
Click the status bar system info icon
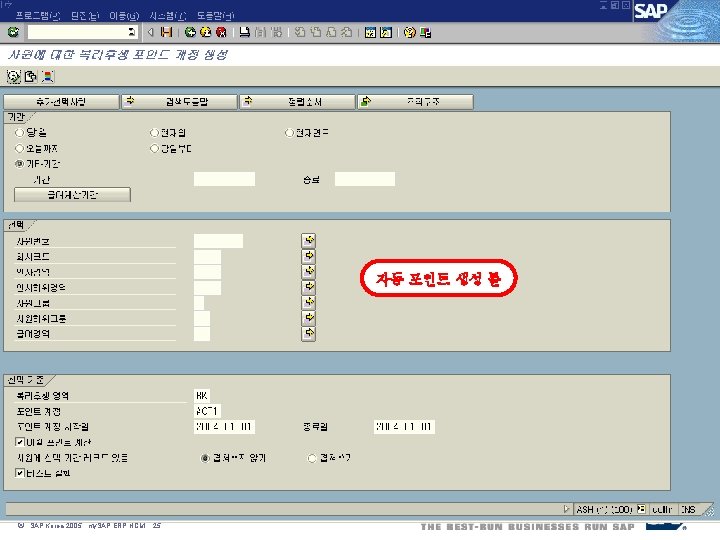[x=641, y=509]
